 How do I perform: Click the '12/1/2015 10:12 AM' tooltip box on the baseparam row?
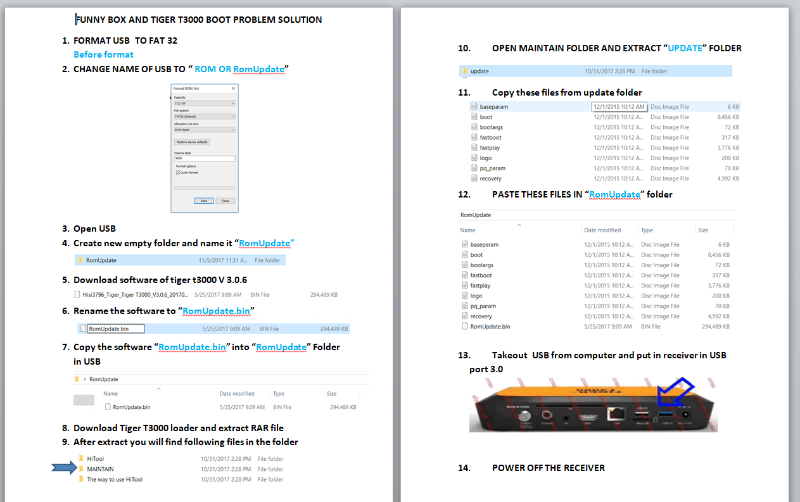click(x=619, y=107)
